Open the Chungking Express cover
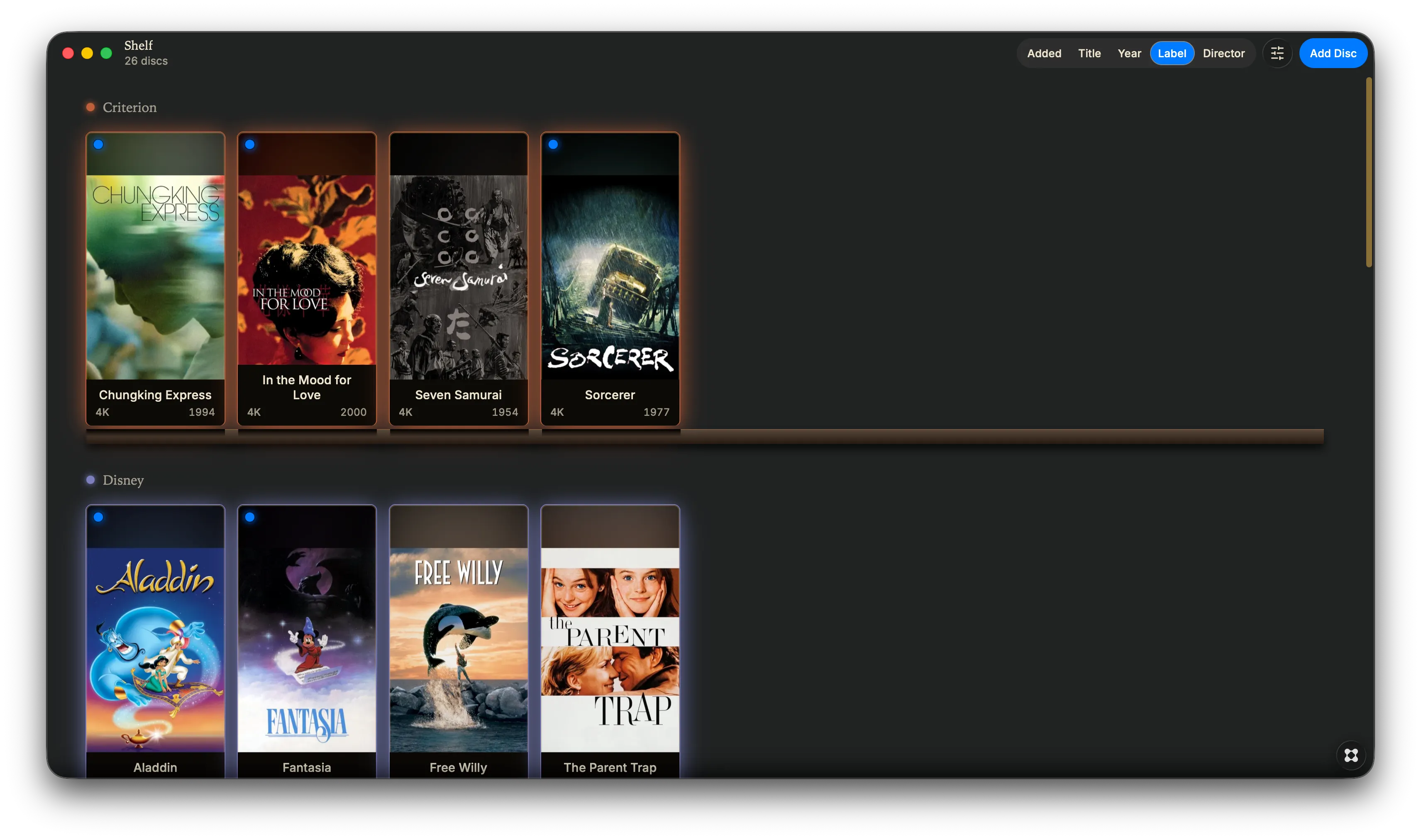Image resolution: width=1421 pixels, height=840 pixels. click(x=155, y=277)
